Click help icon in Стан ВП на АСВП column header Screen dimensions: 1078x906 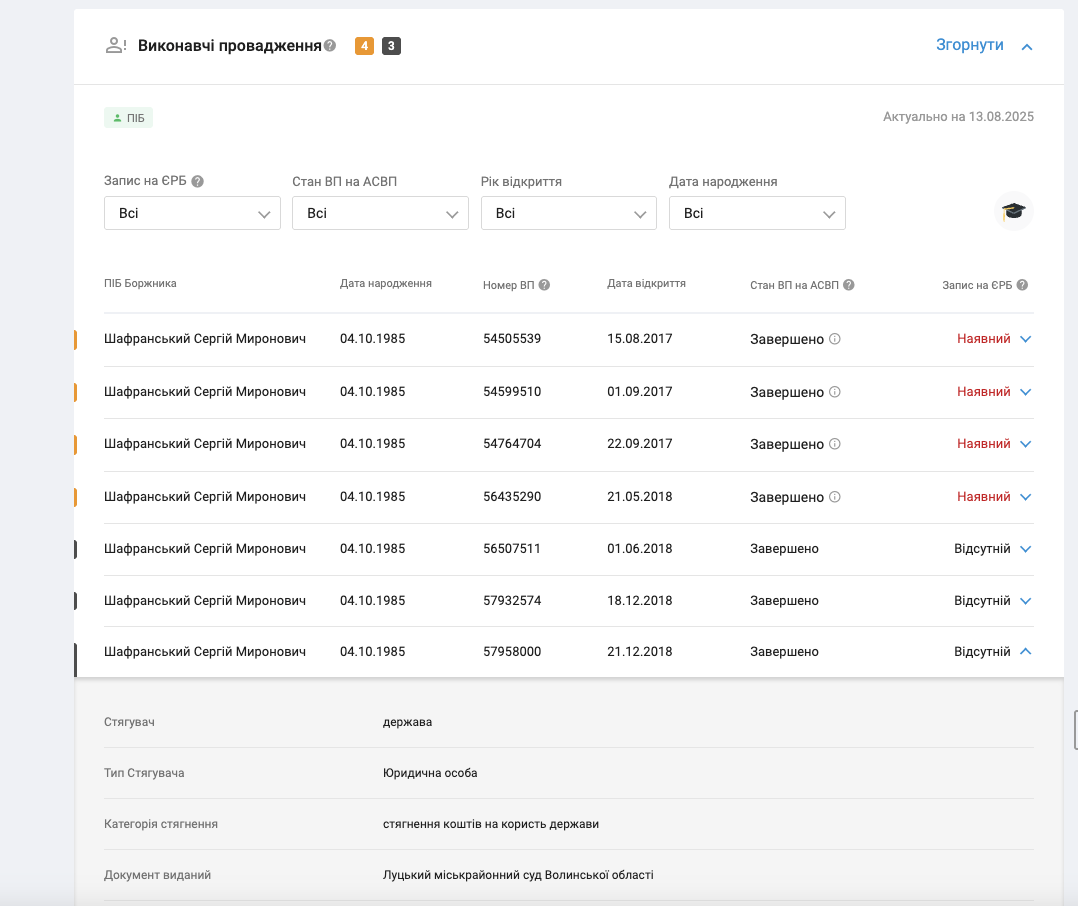(x=848, y=285)
